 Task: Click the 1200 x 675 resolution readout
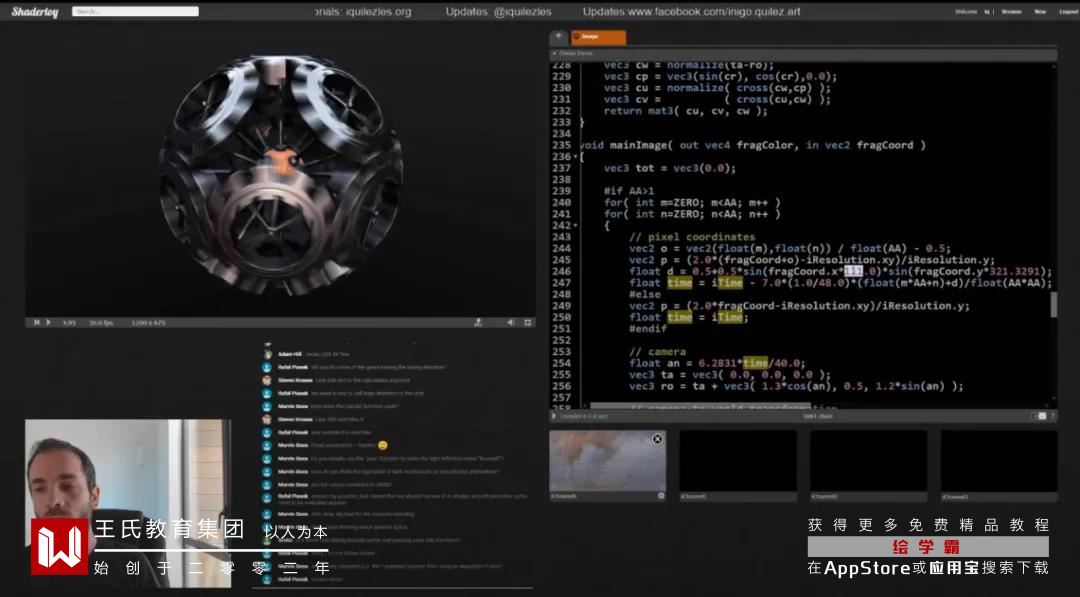pos(149,322)
